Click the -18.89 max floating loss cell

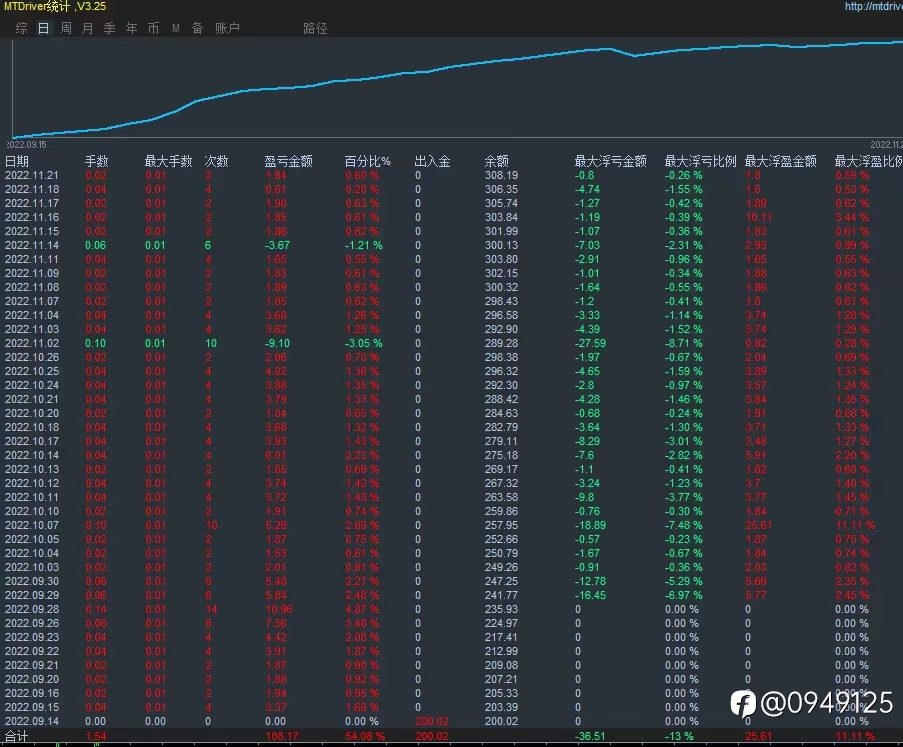click(x=590, y=525)
